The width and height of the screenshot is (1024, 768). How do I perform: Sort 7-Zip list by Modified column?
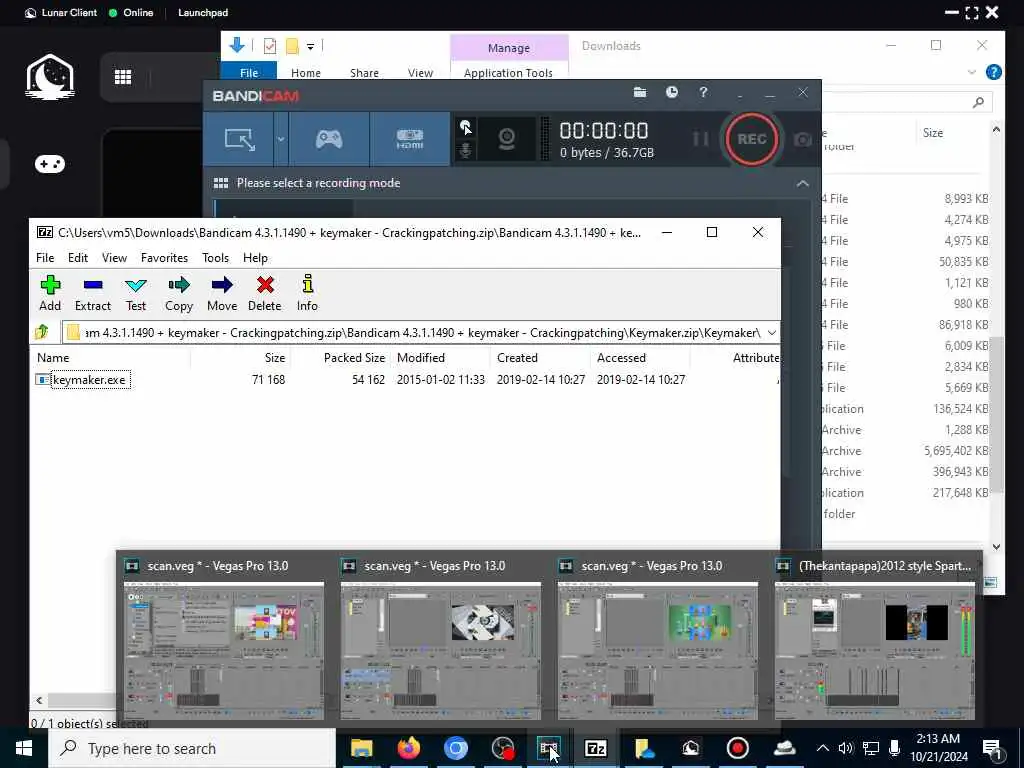tap(421, 358)
